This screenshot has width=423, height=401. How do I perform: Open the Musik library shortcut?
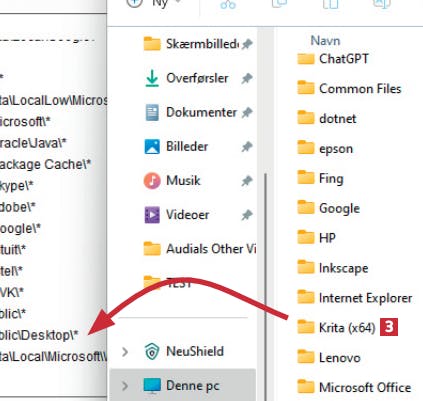tap(172, 181)
